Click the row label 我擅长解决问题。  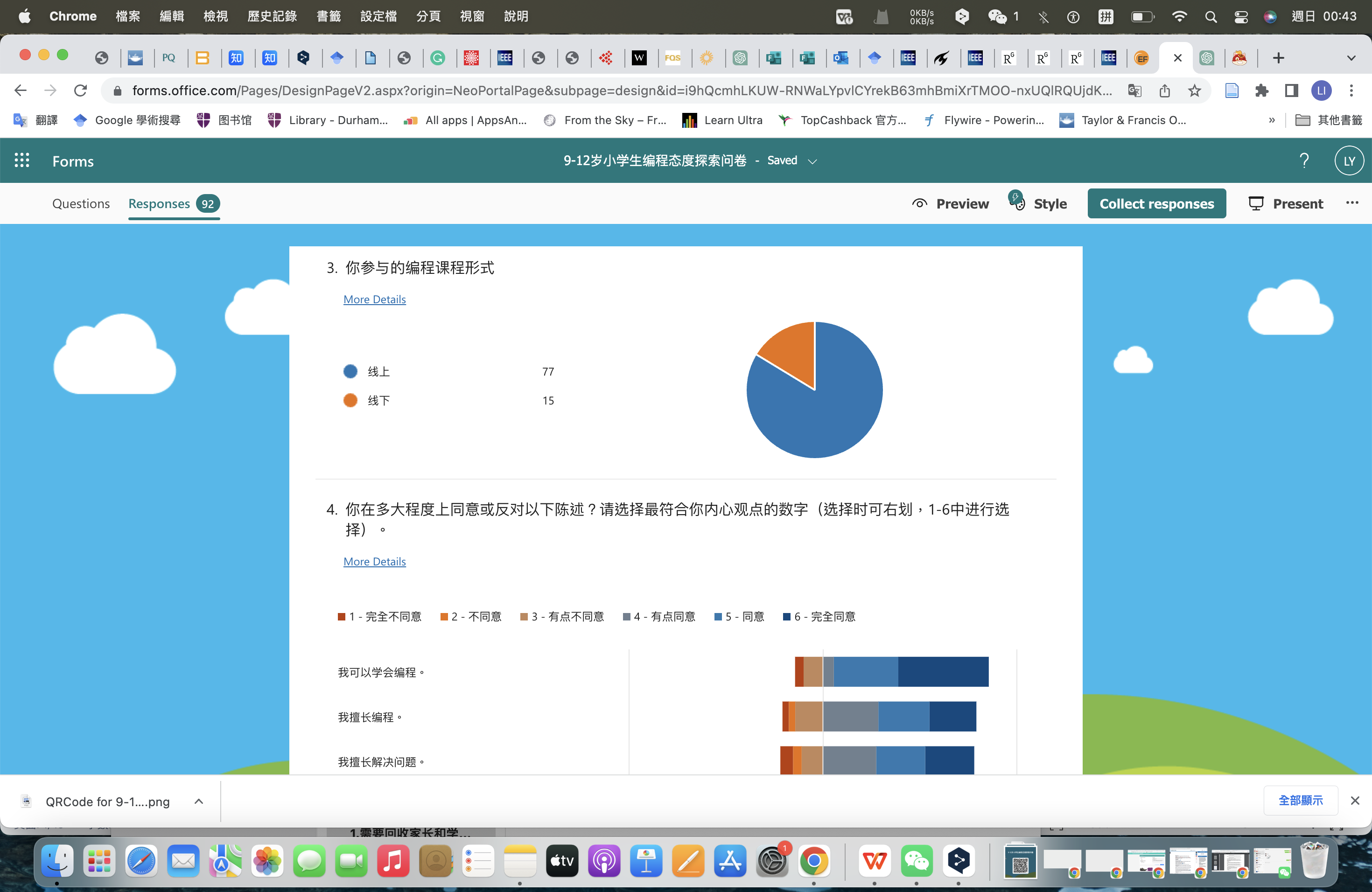point(381,762)
